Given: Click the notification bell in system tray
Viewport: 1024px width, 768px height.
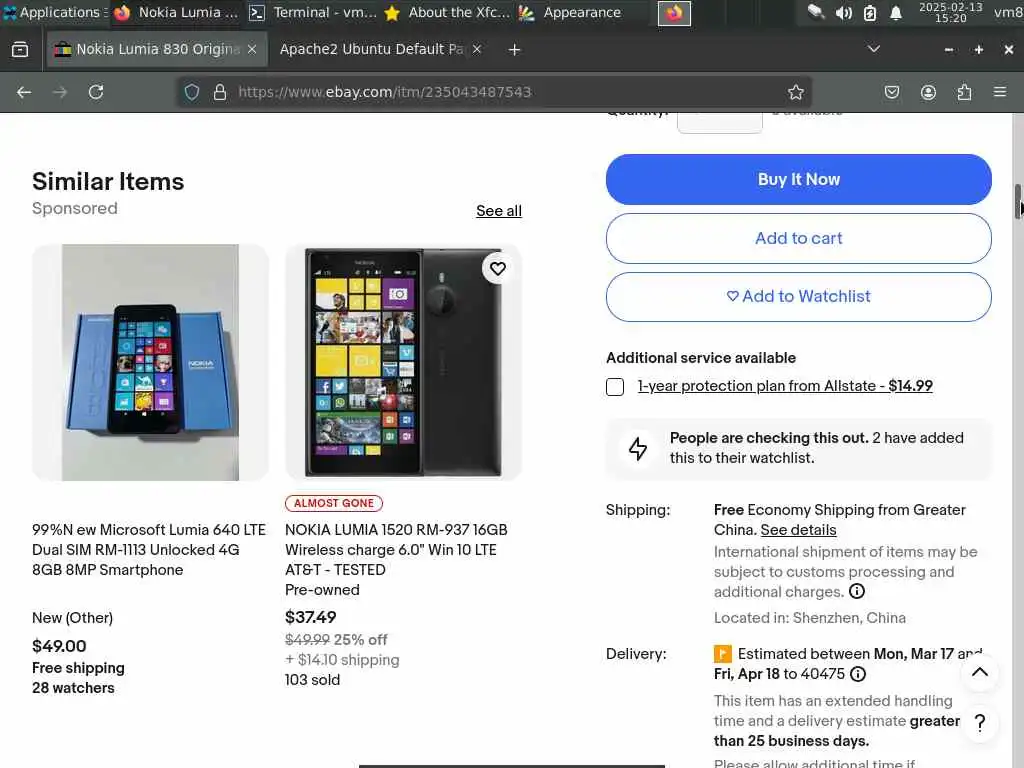Looking at the screenshot, I should tap(896, 12).
